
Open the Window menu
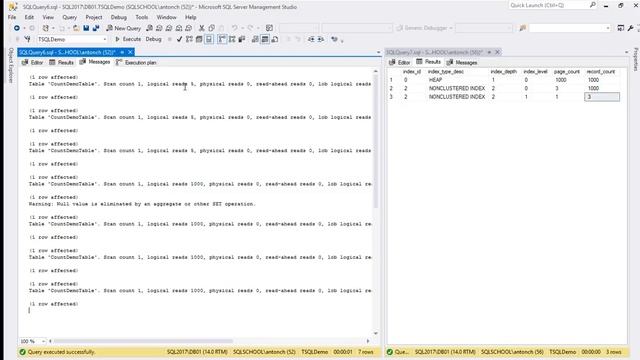click(x=167, y=17)
